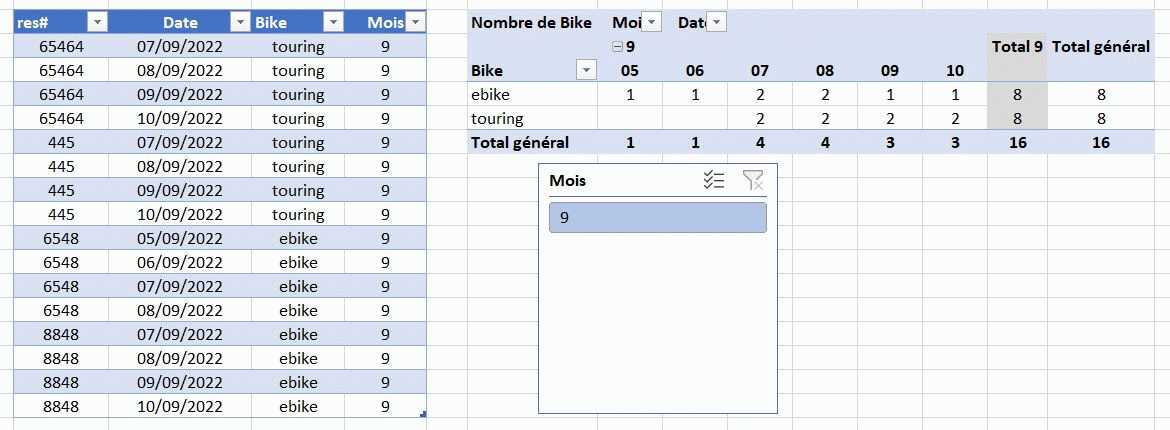Viewport: 1170px width, 430px height.
Task: Open the Date column filter in table
Action: [x=240, y=22]
